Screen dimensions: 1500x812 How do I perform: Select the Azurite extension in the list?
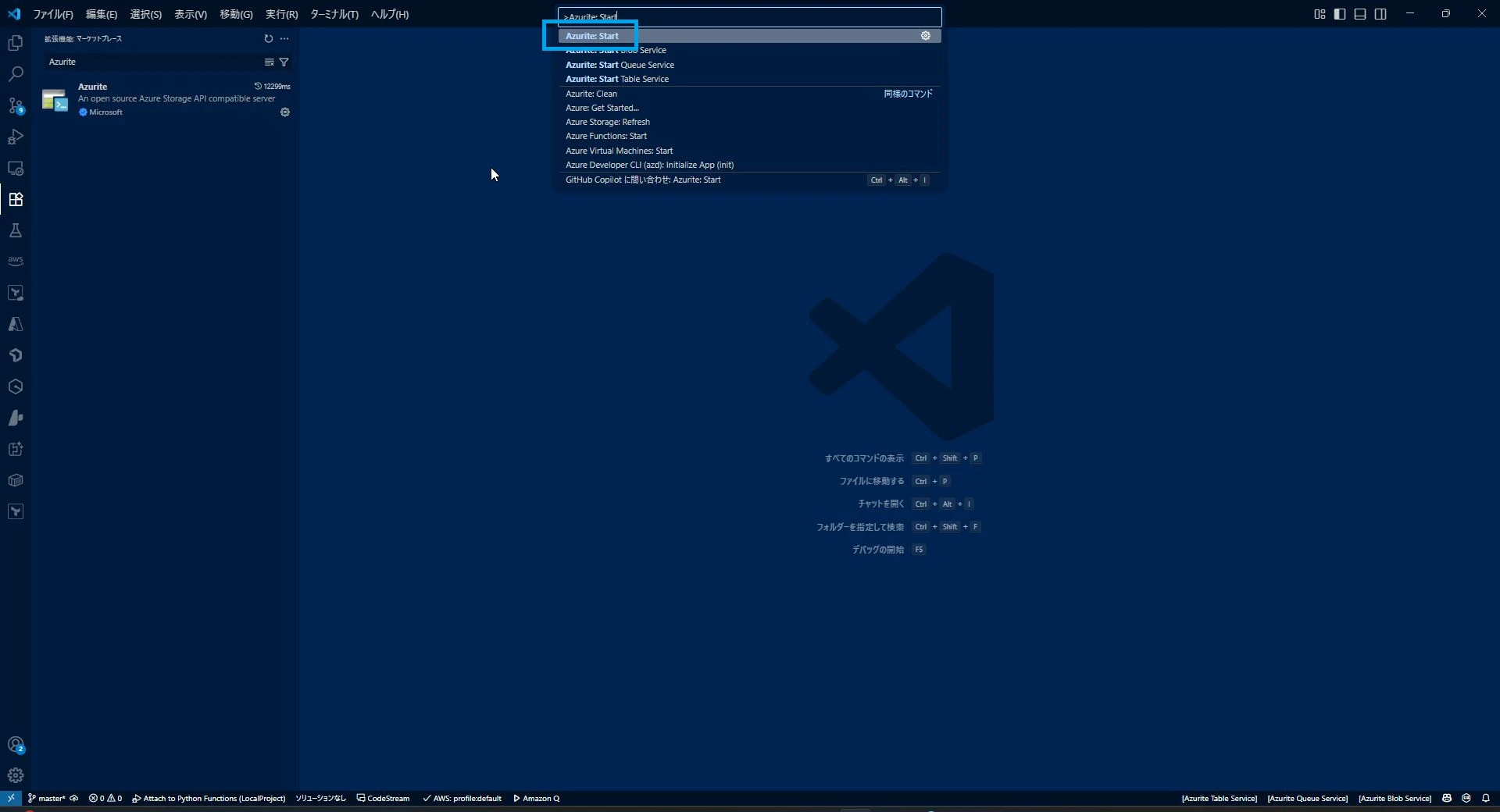pyautogui.click(x=166, y=99)
